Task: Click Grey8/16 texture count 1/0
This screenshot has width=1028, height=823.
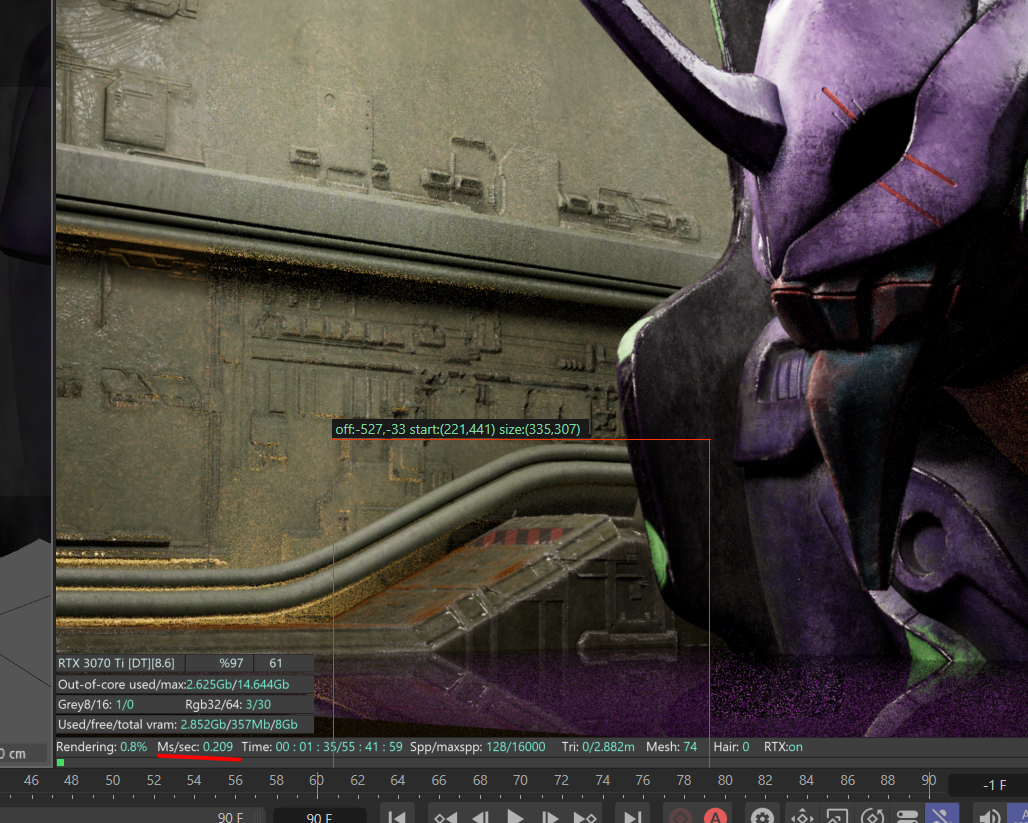Action: coord(125,705)
